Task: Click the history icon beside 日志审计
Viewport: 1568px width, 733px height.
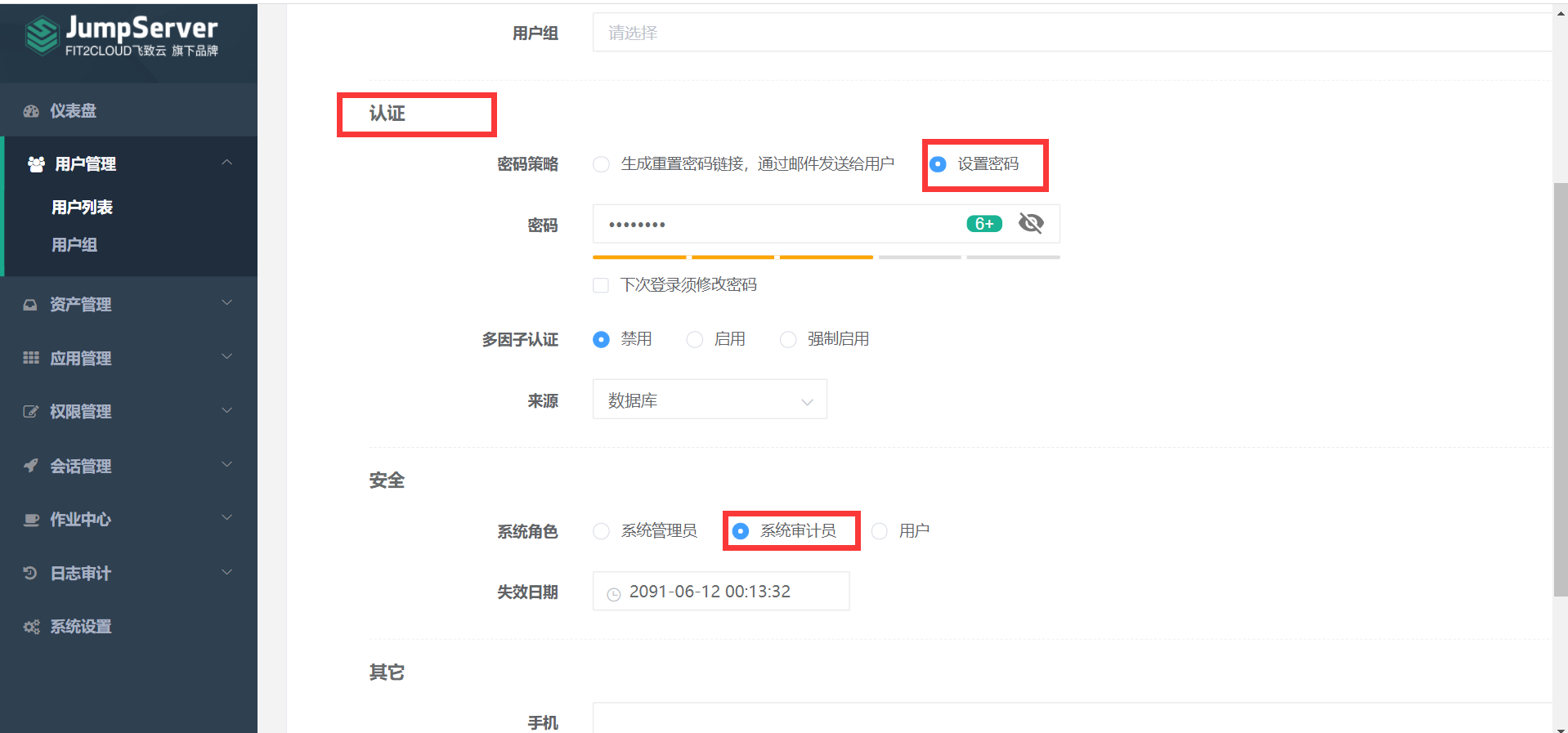Action: [30, 573]
